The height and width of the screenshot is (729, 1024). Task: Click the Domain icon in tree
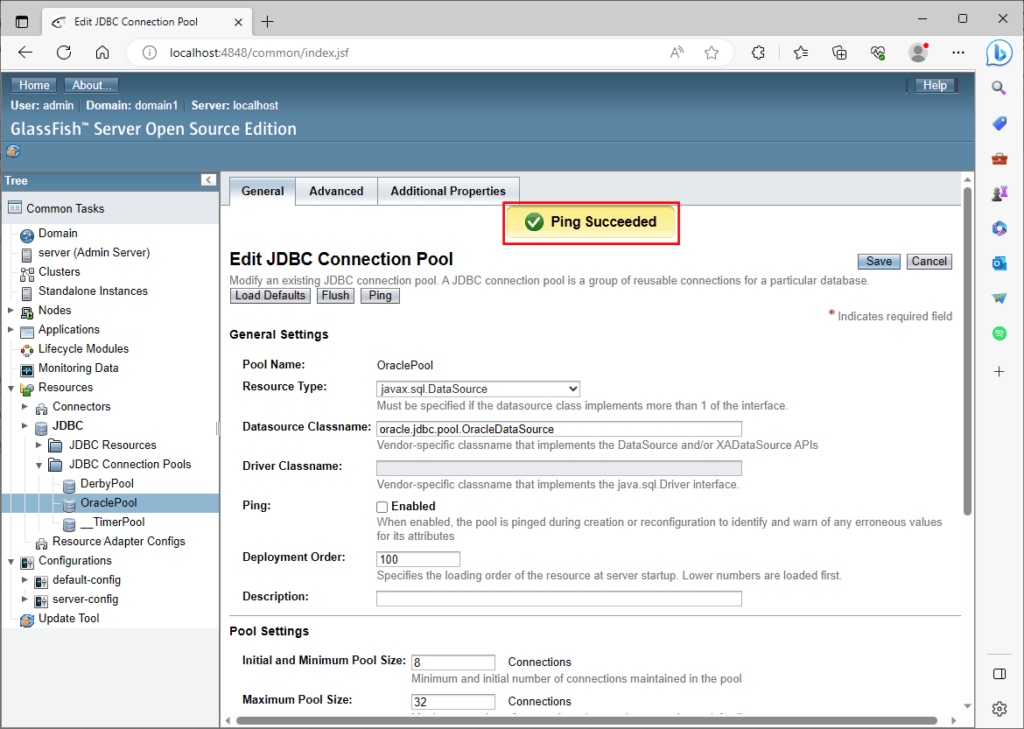pyautogui.click(x=27, y=234)
